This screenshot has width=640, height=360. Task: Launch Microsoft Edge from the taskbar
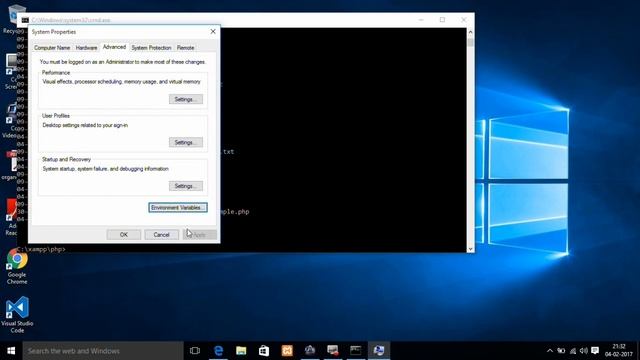click(218, 351)
